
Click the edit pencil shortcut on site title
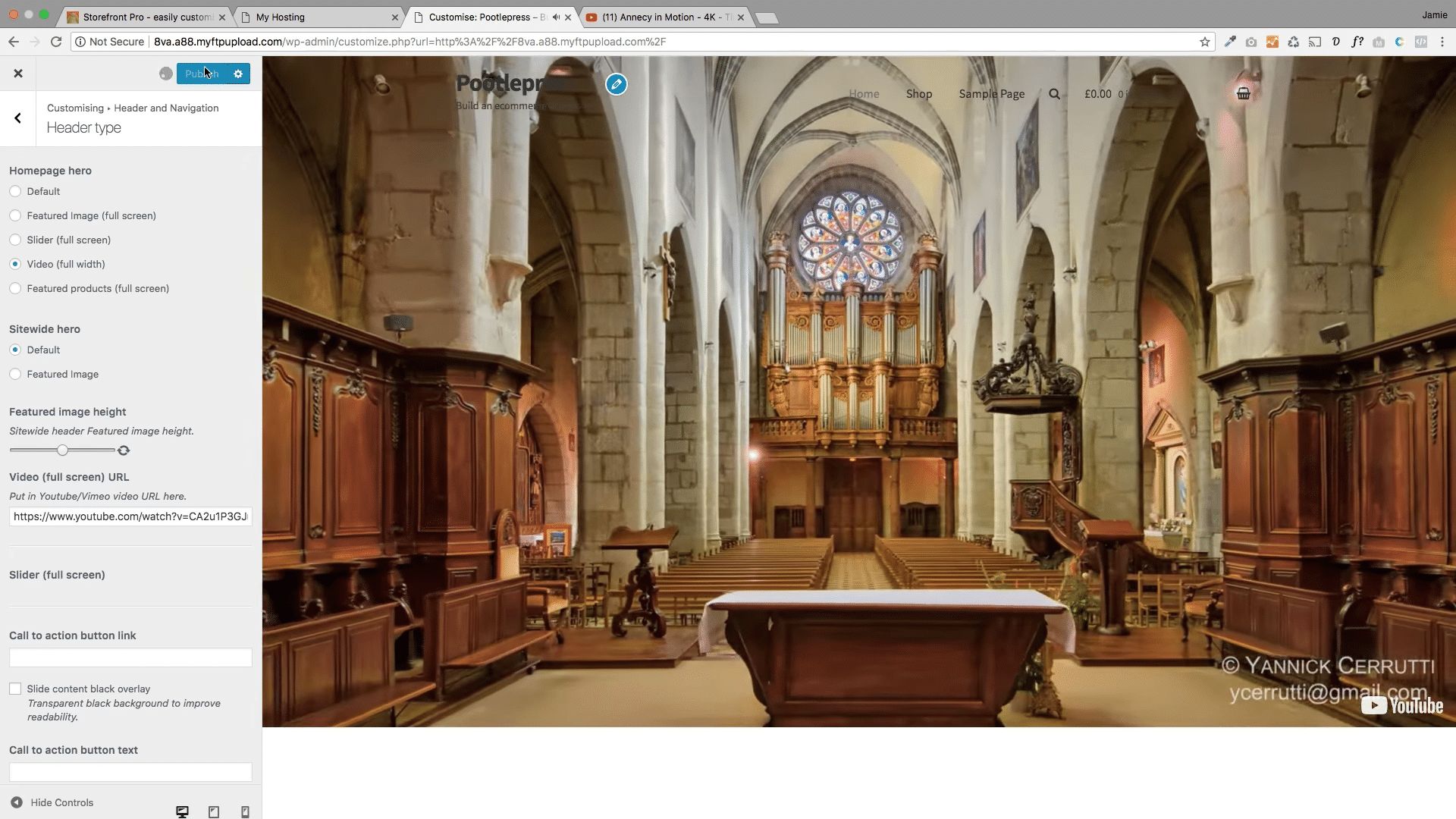pyautogui.click(x=617, y=84)
